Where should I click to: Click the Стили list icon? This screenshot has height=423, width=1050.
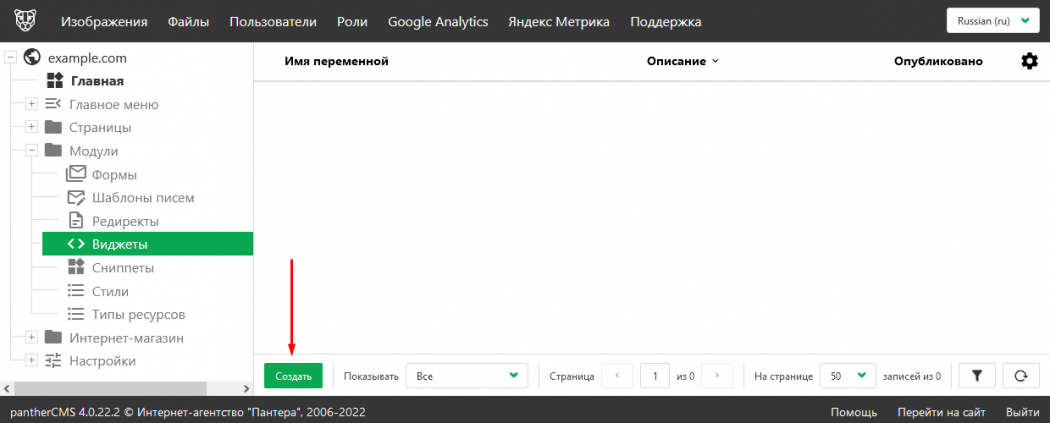[x=76, y=291]
